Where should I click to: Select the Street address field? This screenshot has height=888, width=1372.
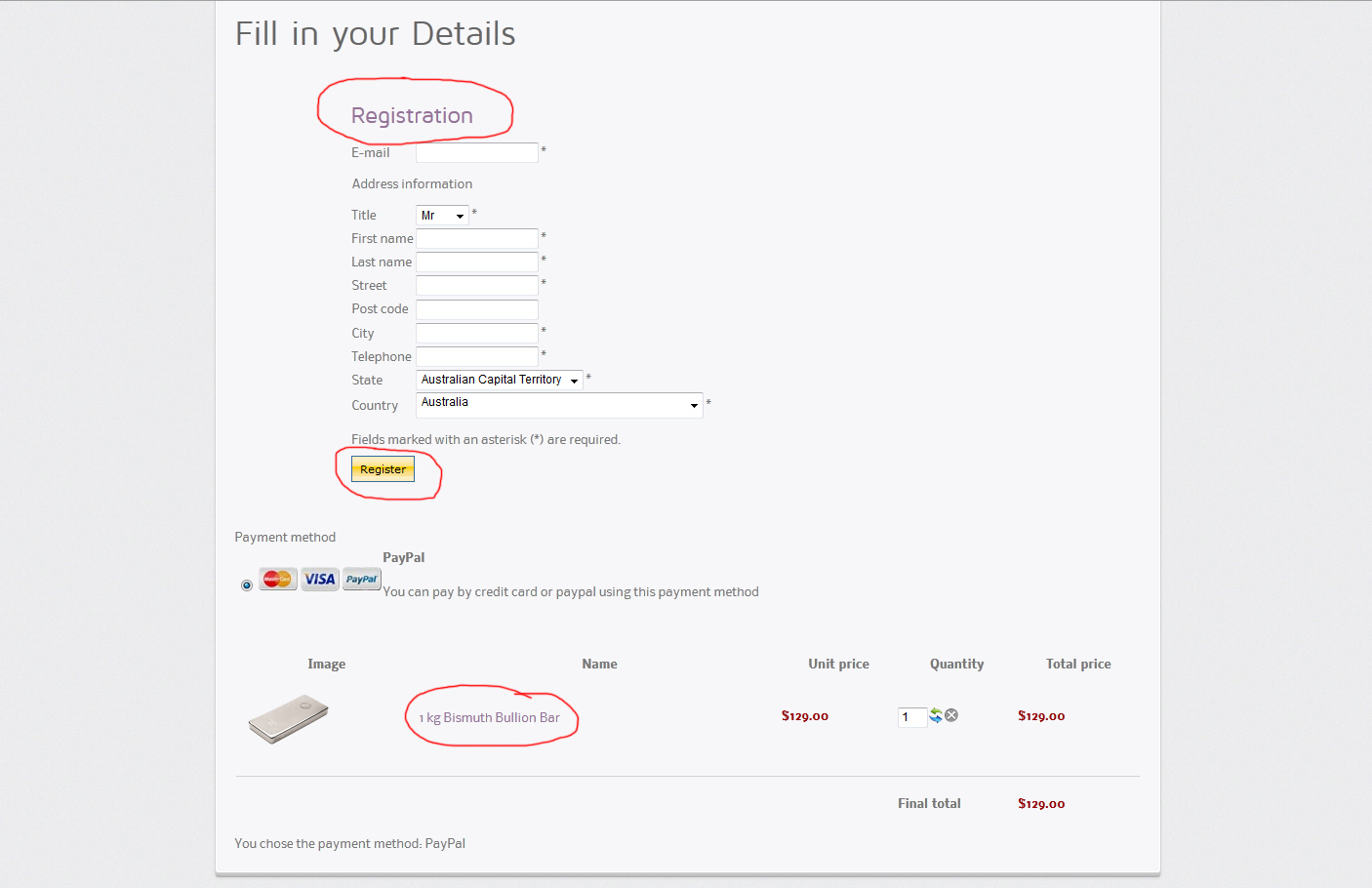(x=477, y=285)
